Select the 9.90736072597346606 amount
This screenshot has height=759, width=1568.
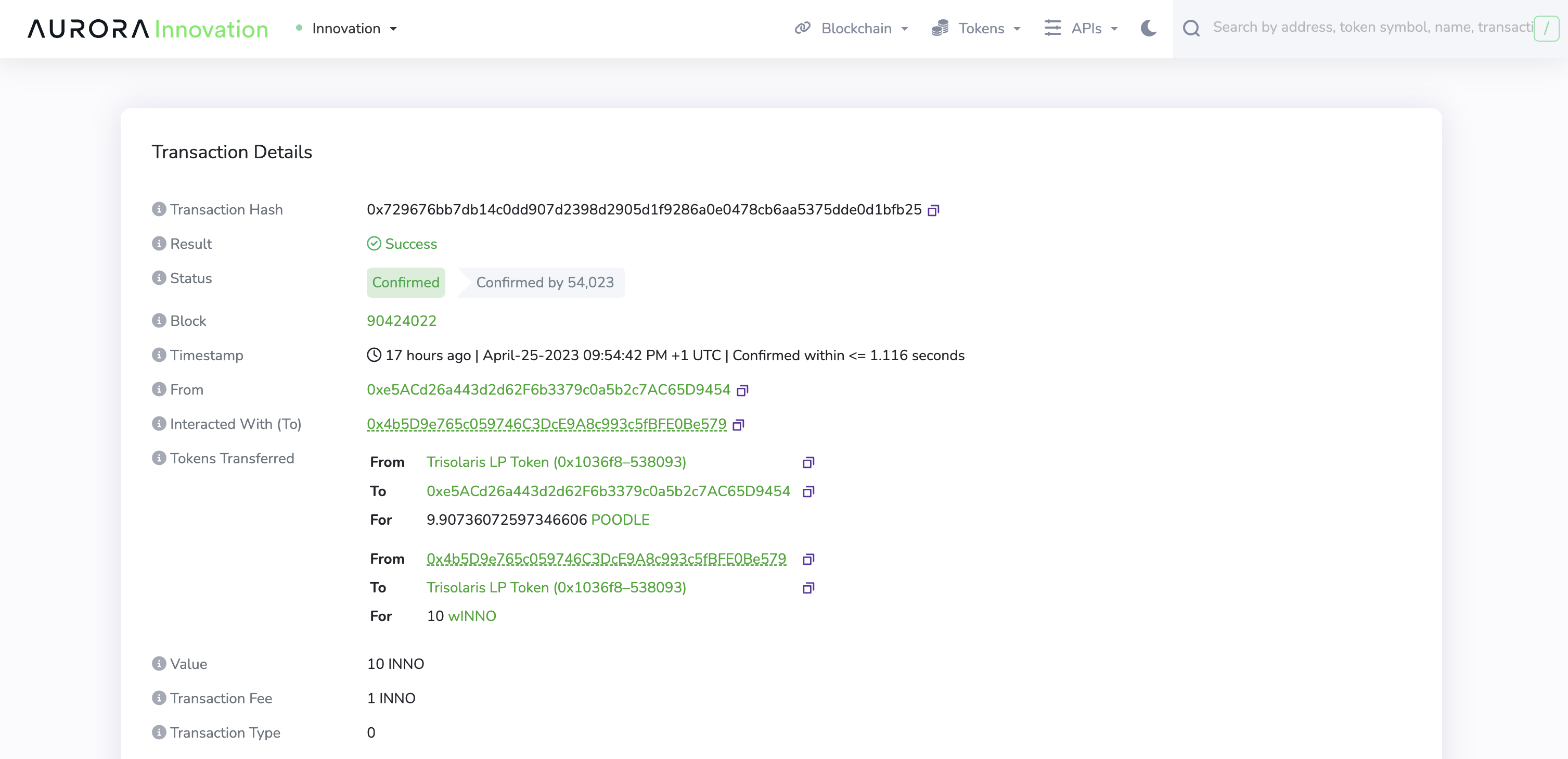click(506, 520)
